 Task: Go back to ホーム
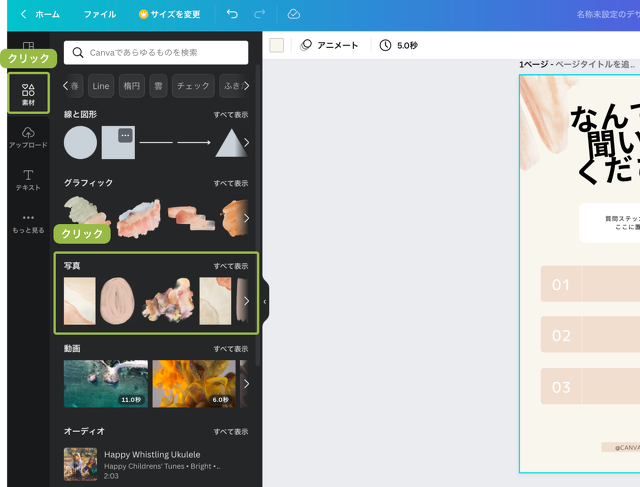click(40, 15)
